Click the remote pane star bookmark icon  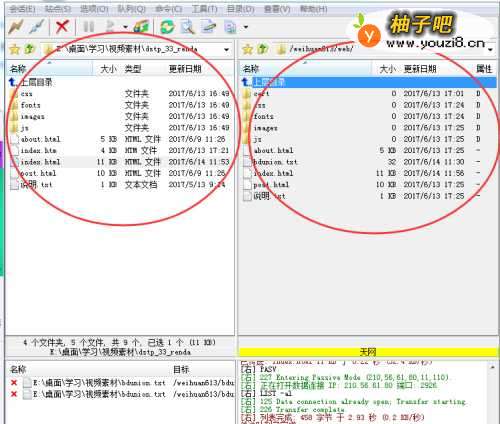click(248, 50)
